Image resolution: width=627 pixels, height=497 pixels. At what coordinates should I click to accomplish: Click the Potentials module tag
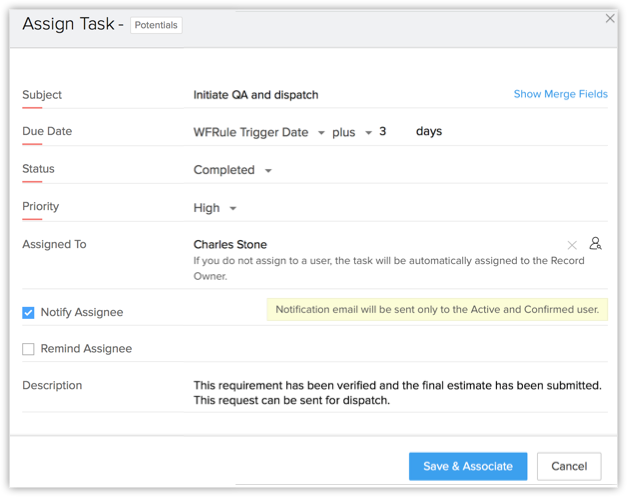pos(156,25)
